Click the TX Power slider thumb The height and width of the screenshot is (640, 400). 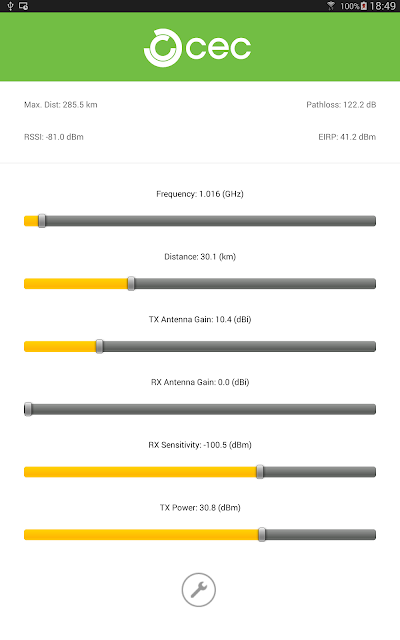pos(262,535)
